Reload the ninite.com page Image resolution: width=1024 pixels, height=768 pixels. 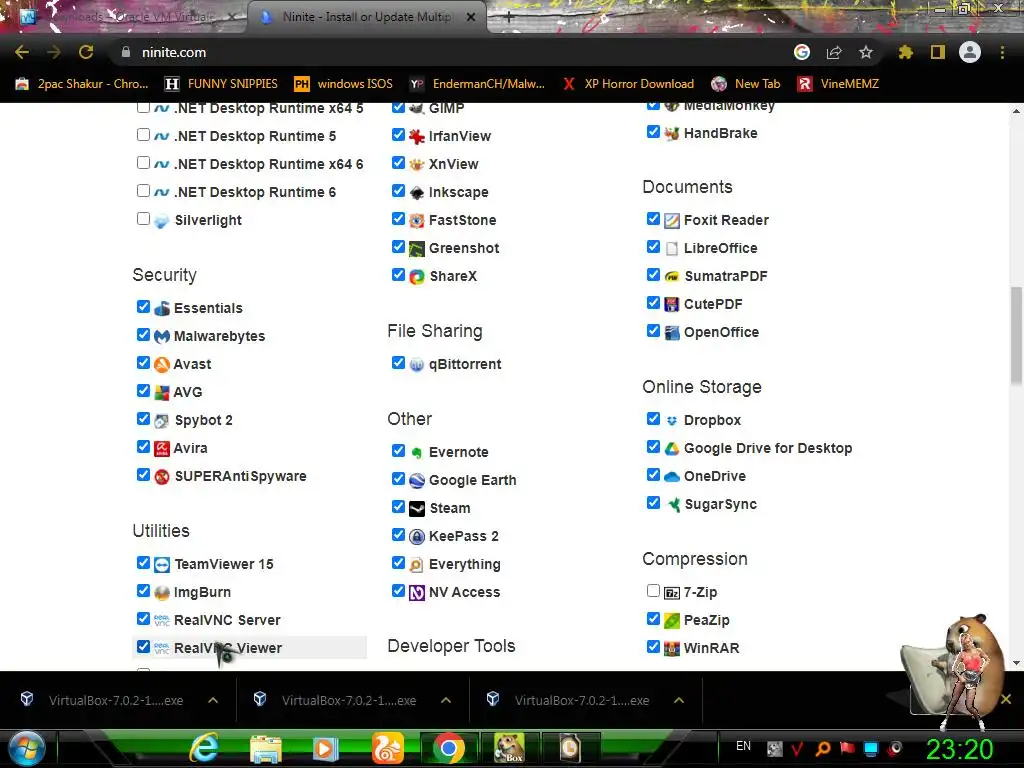(86, 52)
